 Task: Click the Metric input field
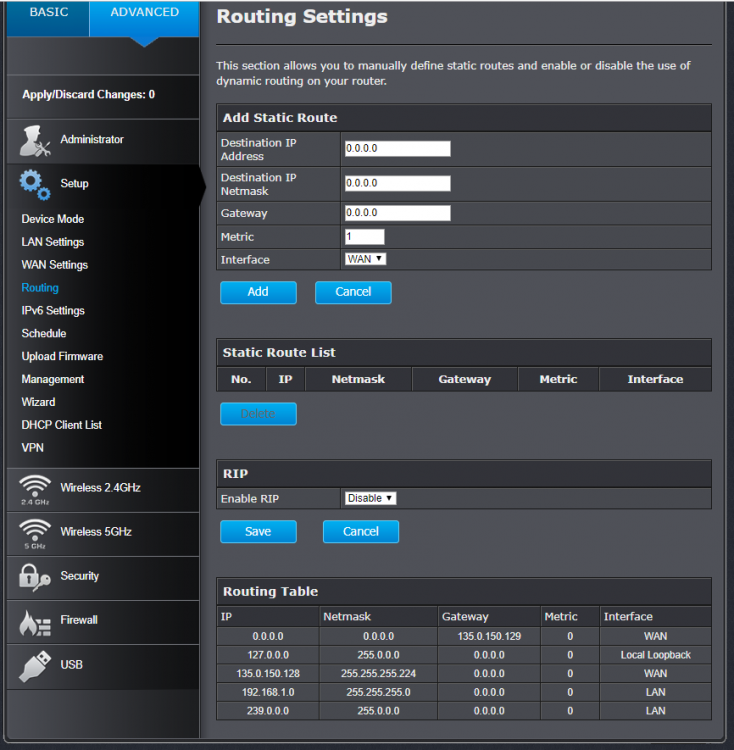click(364, 237)
